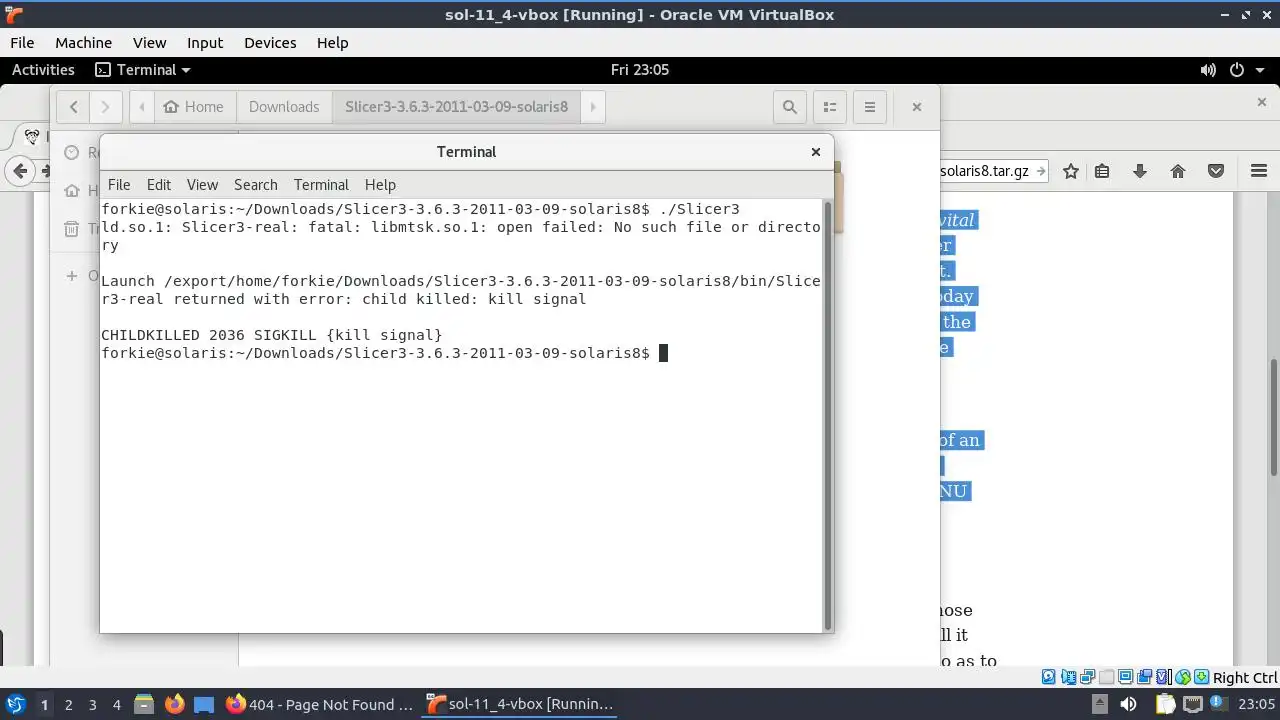Click the Firefox back arrow button
This screenshot has height=720, width=1280.
[20, 171]
